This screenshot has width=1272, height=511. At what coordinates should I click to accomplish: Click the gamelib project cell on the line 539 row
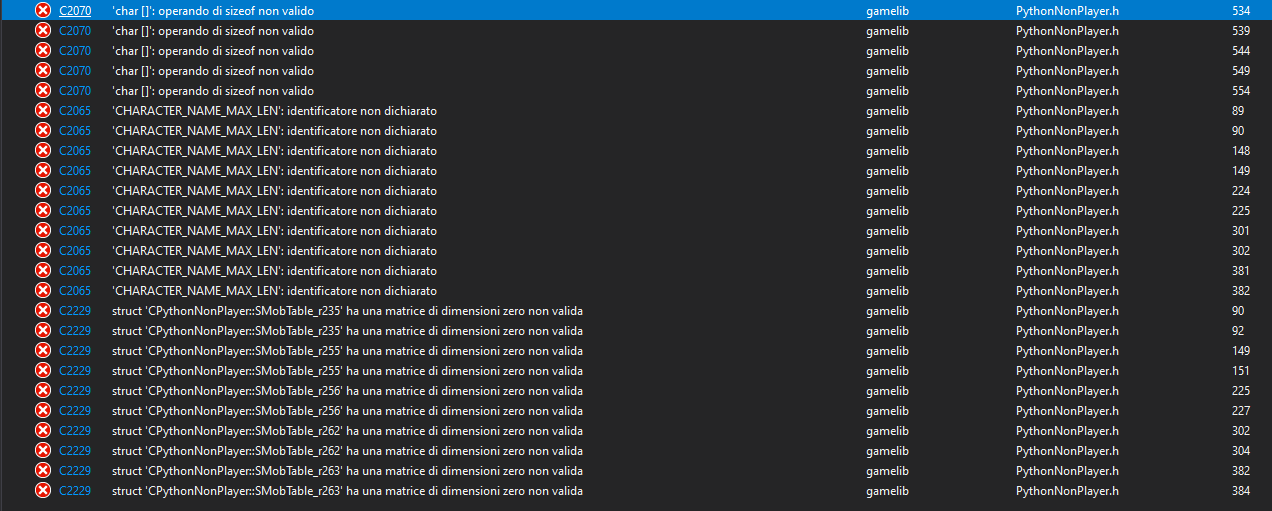(x=887, y=30)
